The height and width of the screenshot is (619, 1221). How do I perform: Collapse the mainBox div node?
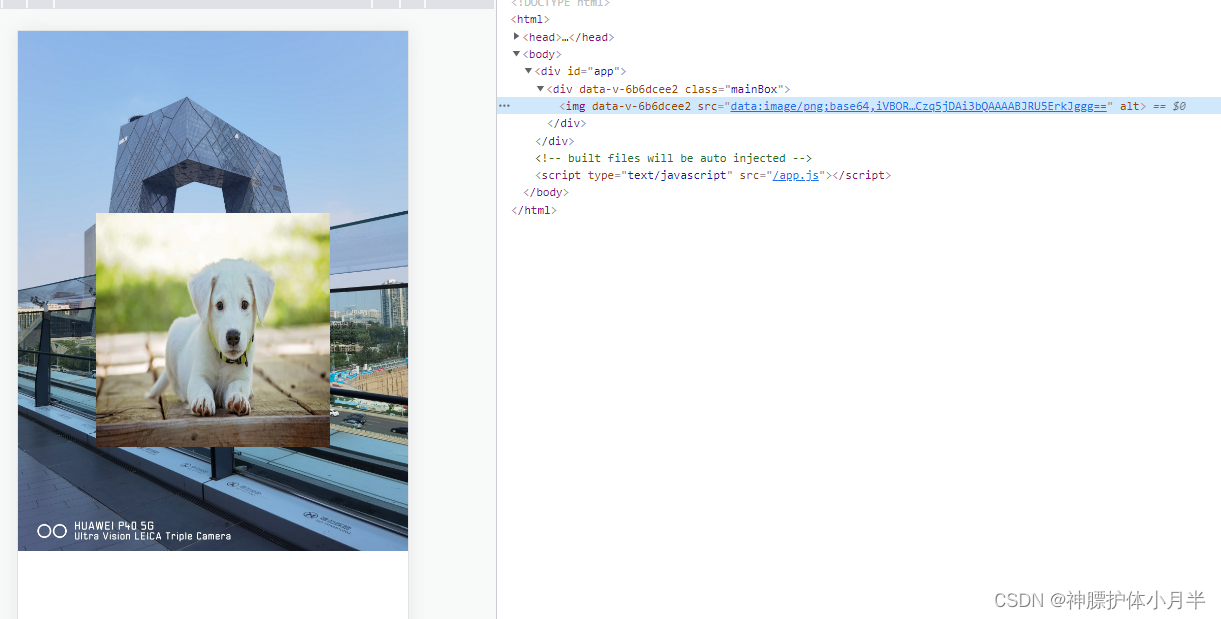(541, 89)
